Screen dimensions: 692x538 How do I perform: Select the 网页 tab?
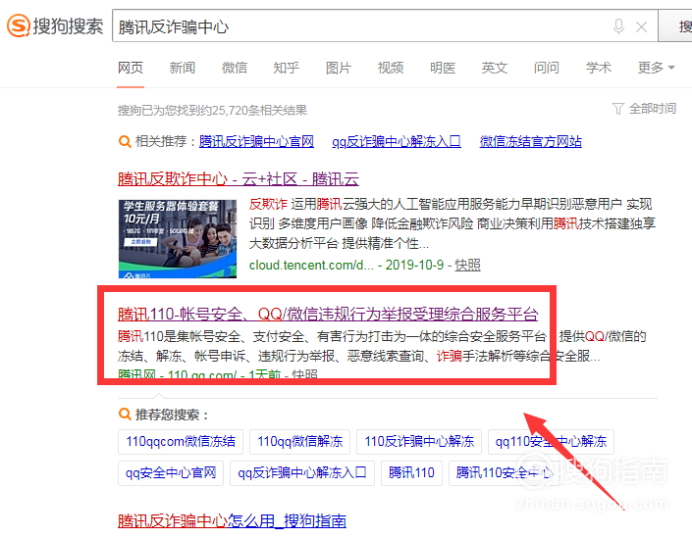point(131,68)
